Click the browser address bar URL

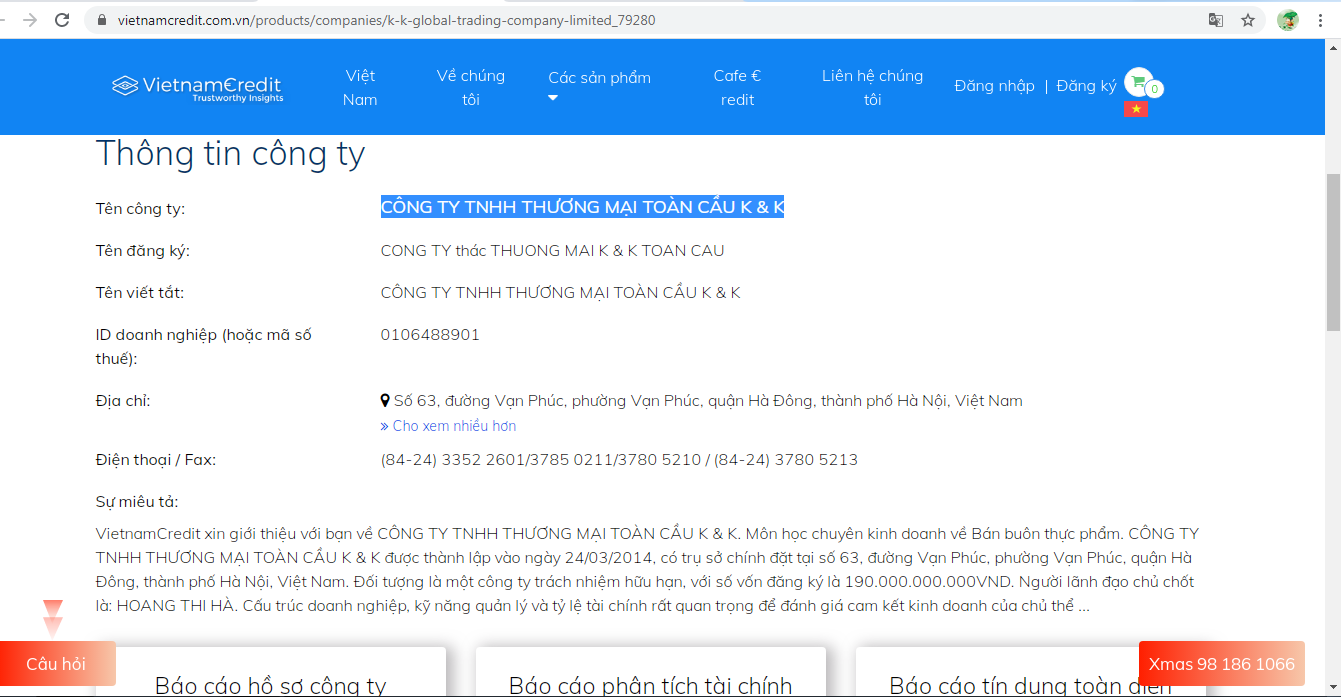386,20
